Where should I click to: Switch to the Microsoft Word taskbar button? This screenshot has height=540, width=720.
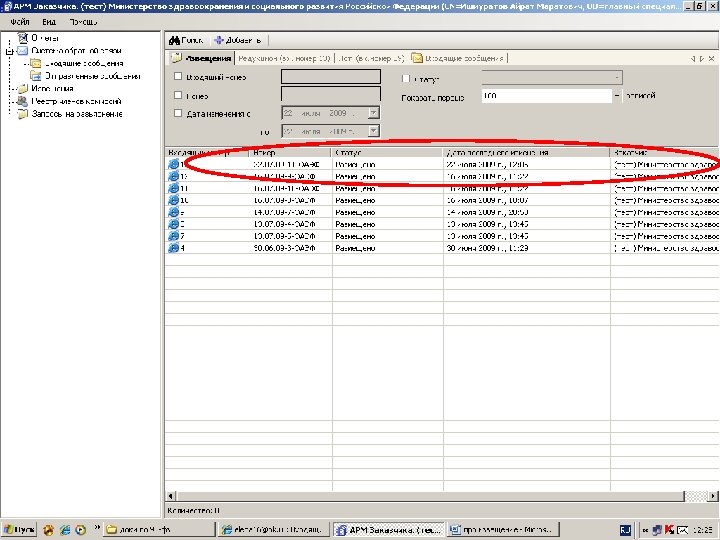click(x=503, y=530)
